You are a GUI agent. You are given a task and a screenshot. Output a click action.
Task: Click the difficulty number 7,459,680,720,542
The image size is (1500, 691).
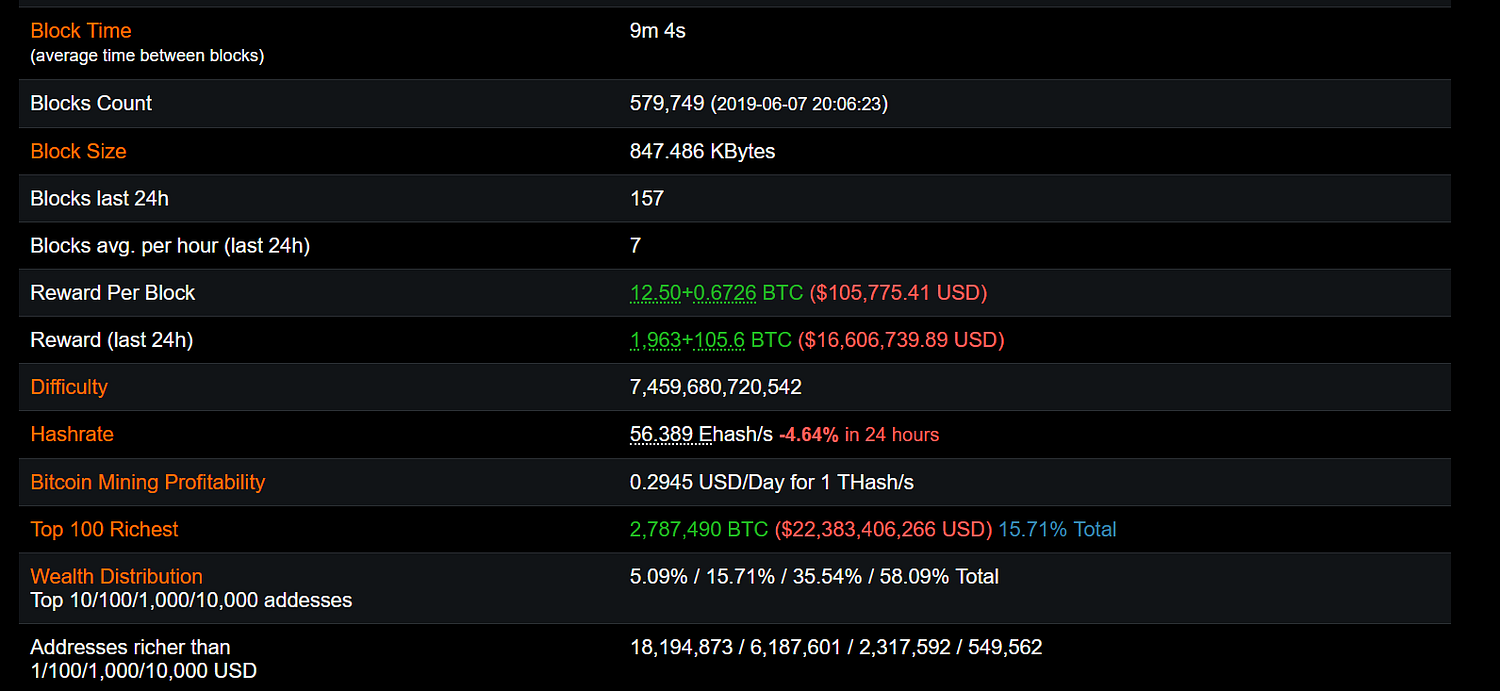[x=716, y=387]
